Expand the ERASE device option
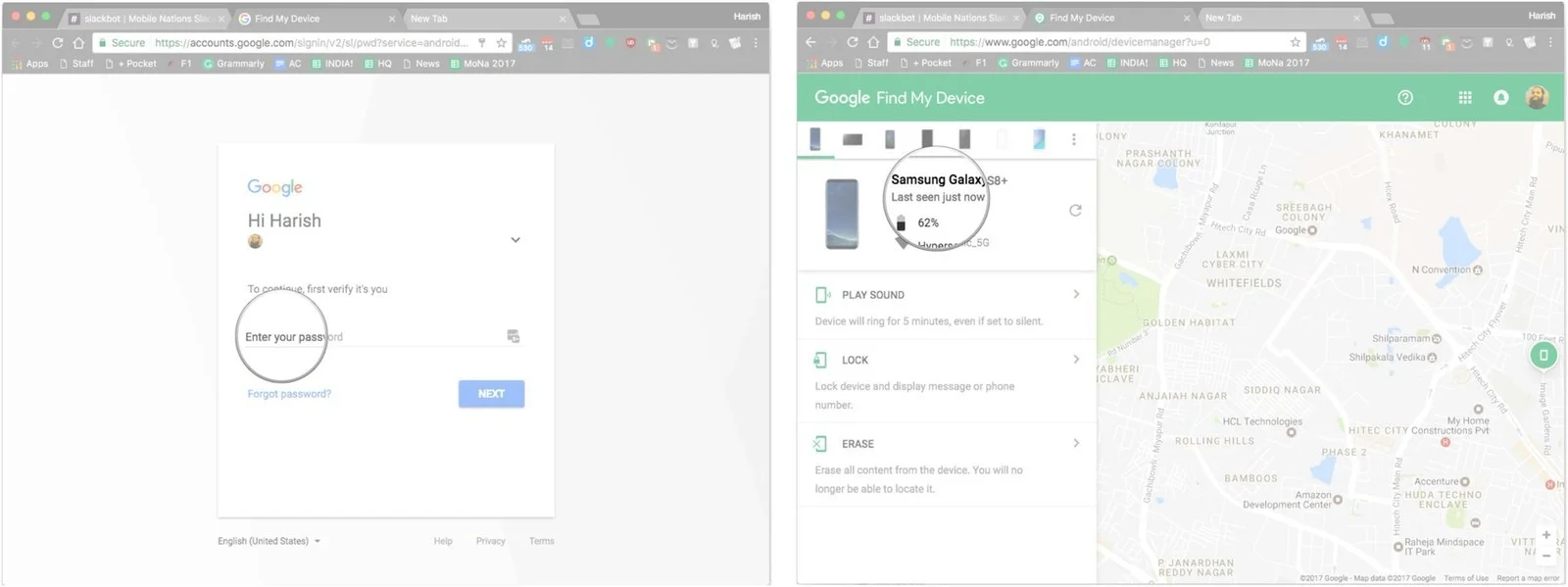 coord(946,444)
